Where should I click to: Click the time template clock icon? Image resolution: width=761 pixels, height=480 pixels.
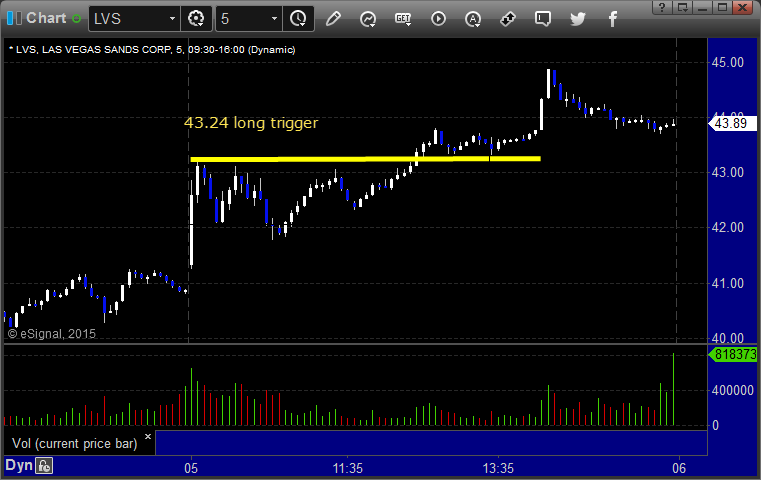pyautogui.click(x=298, y=19)
